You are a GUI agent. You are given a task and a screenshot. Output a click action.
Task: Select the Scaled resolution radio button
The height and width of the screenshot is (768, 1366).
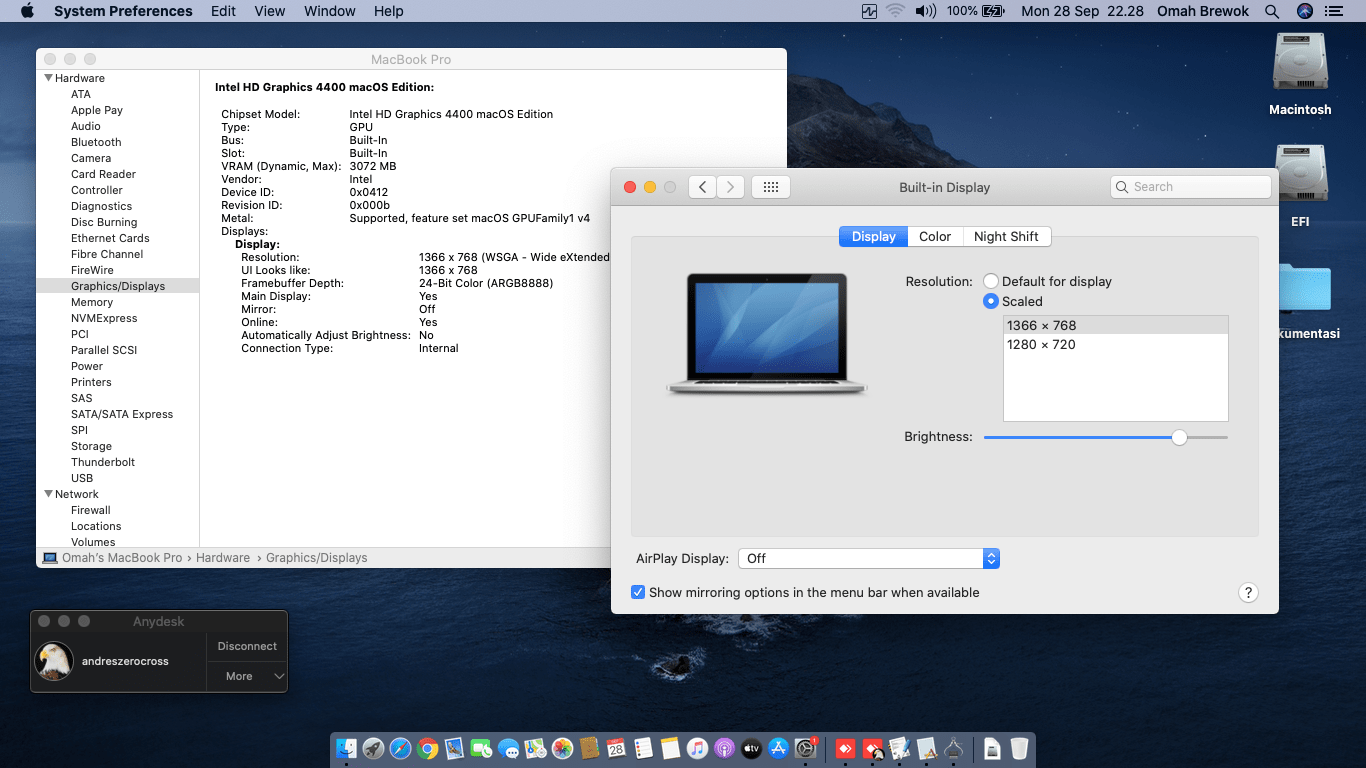click(991, 301)
